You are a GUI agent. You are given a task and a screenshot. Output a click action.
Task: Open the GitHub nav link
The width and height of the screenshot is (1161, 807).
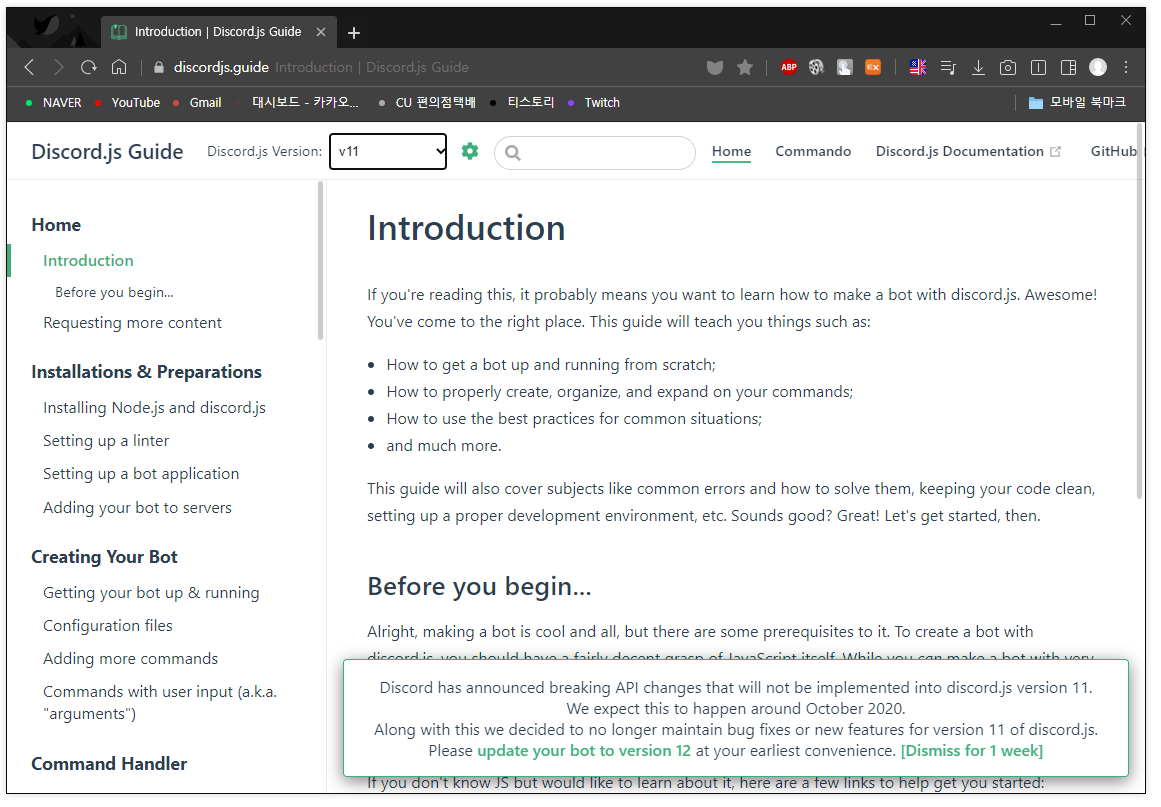1113,151
